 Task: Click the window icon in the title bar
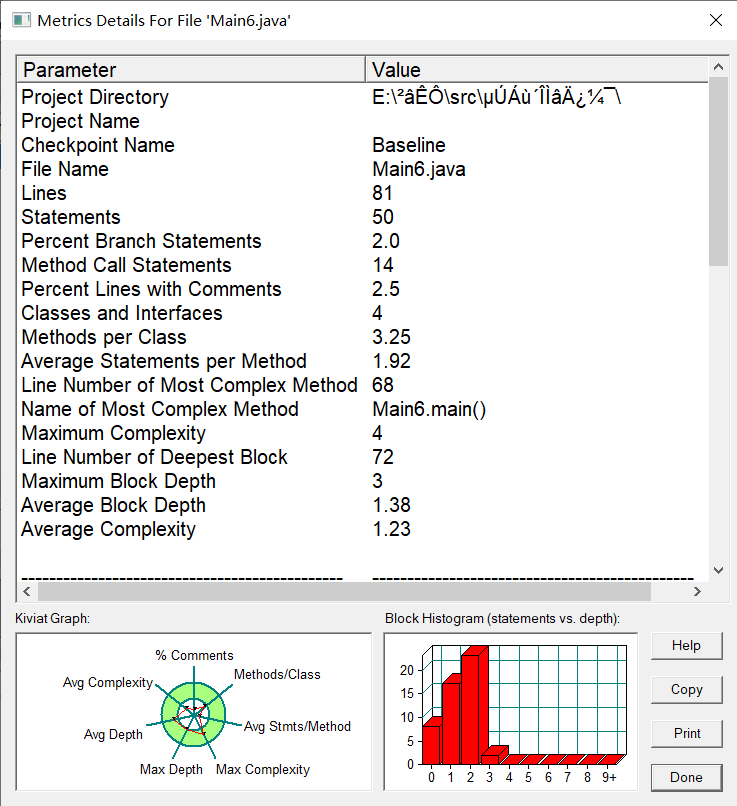[x=22, y=21]
